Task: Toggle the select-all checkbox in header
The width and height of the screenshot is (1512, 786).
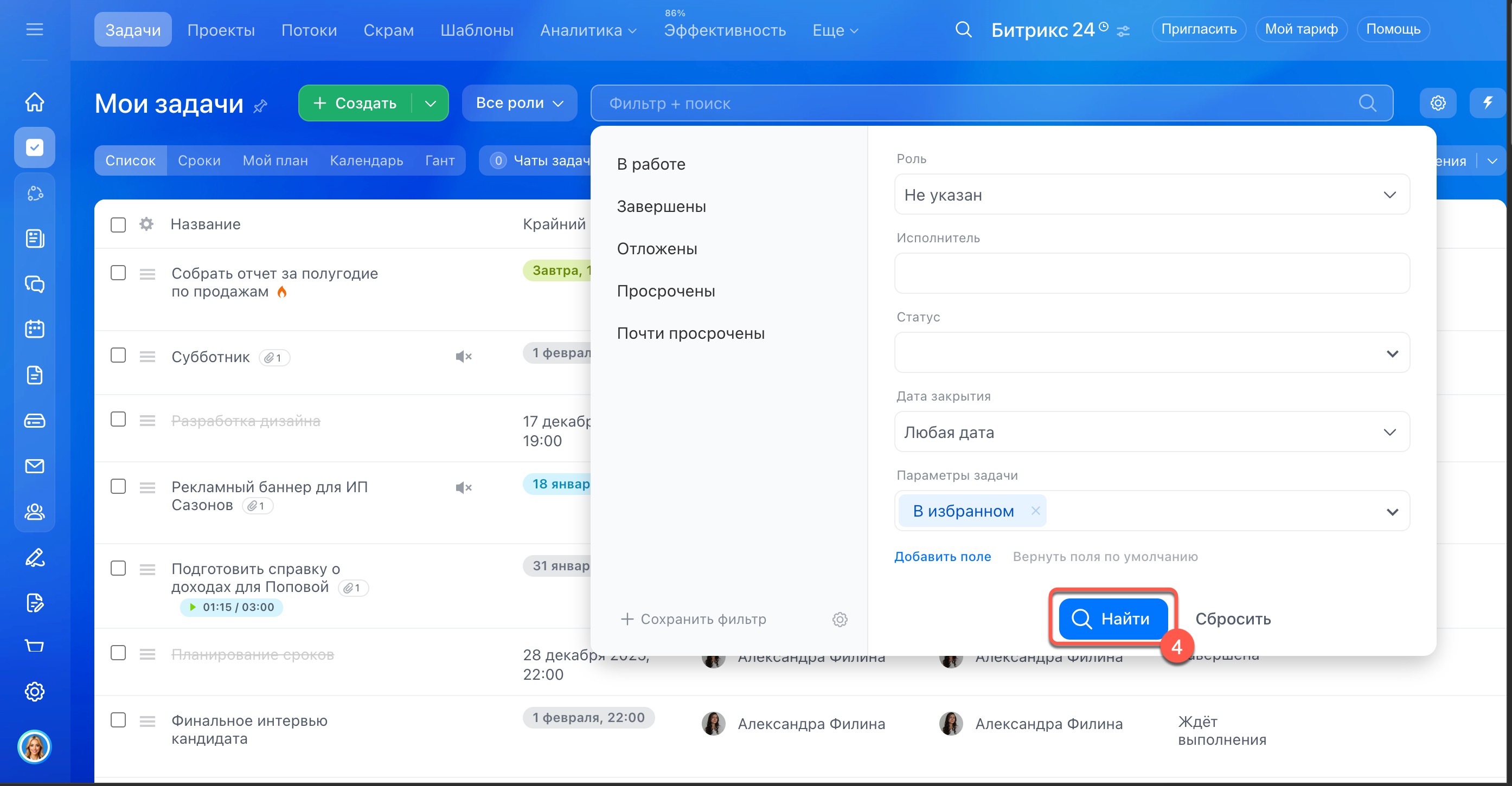Action: (118, 224)
